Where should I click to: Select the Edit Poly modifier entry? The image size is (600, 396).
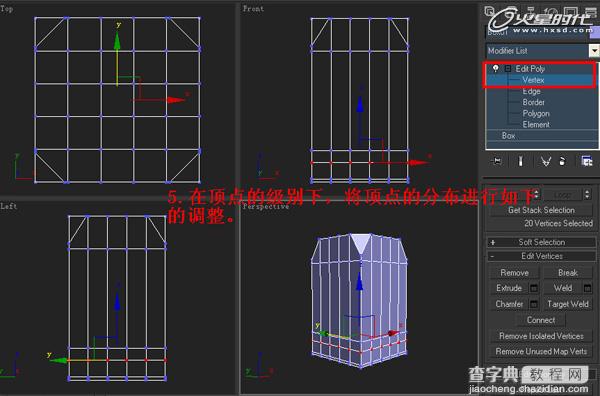pos(530,69)
